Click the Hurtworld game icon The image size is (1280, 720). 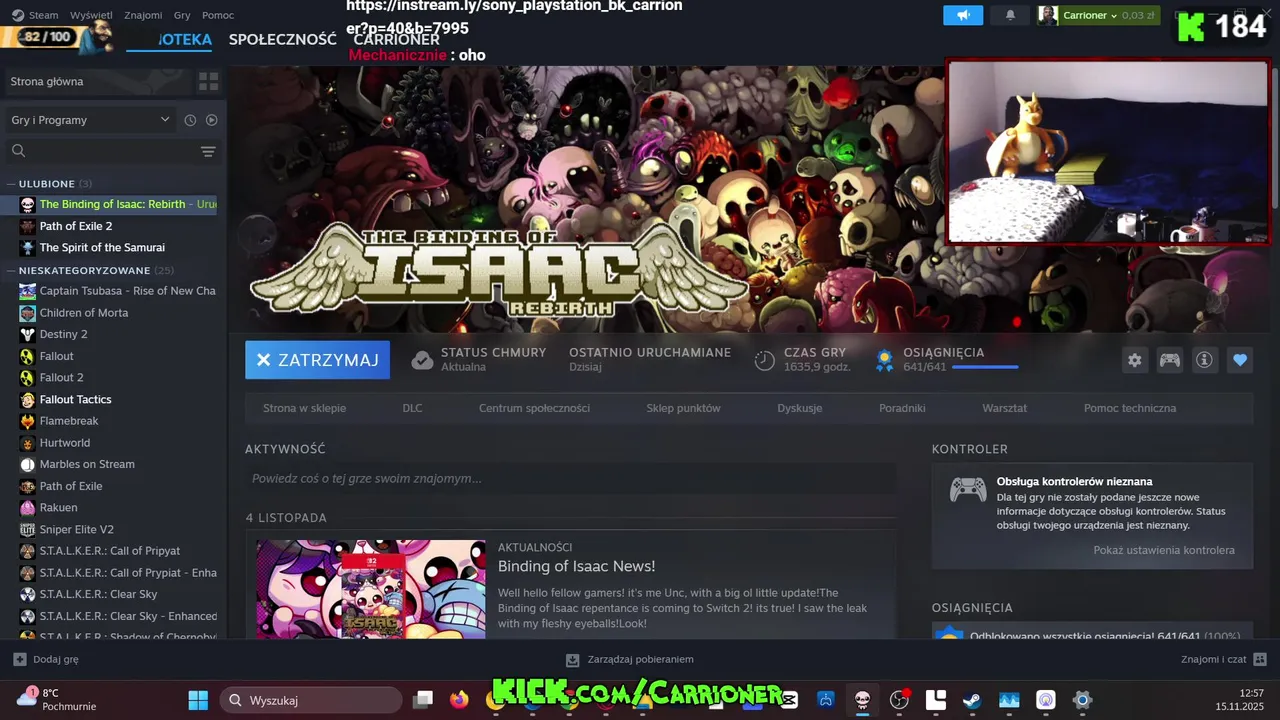[28, 443]
